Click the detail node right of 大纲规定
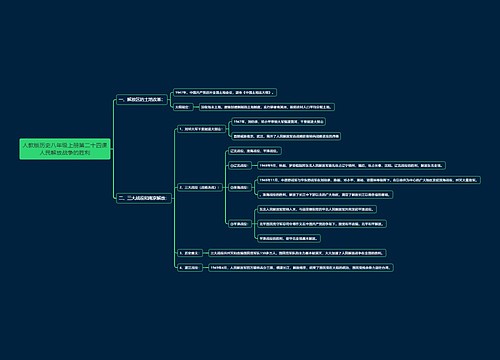This screenshot has width=500, height=360. tap(267, 107)
